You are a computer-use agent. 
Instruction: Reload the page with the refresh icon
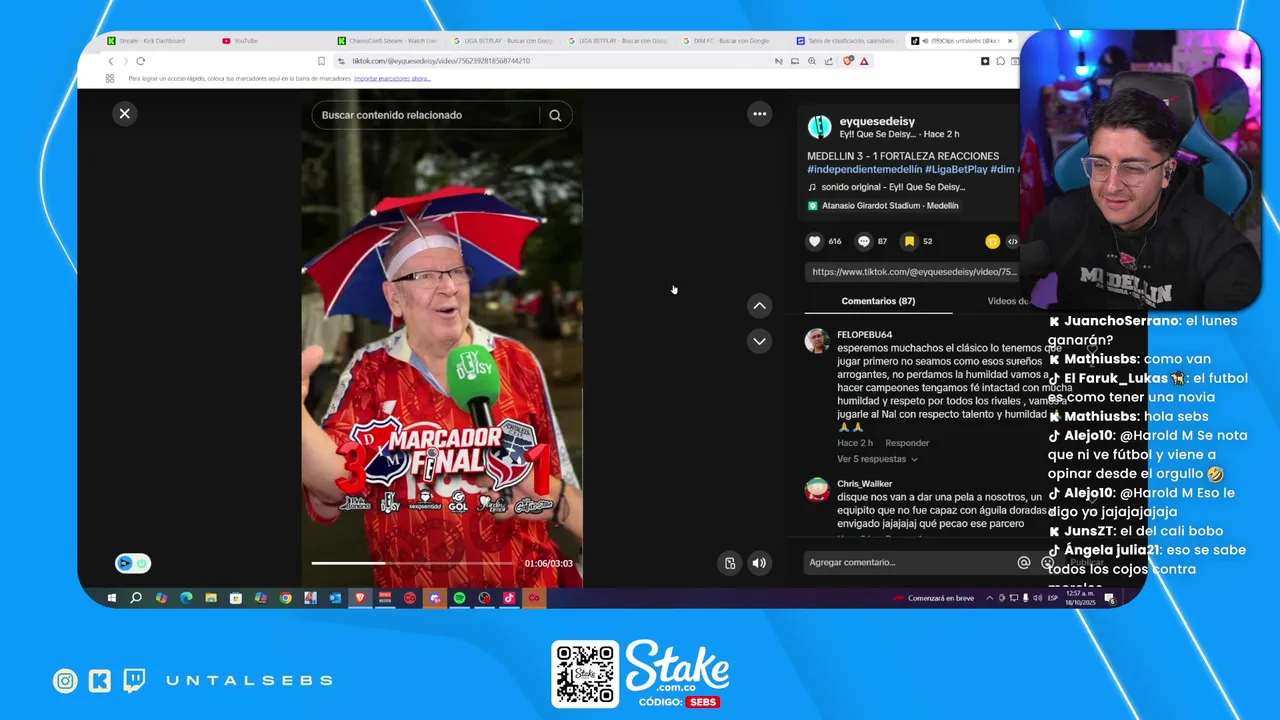[x=141, y=61]
